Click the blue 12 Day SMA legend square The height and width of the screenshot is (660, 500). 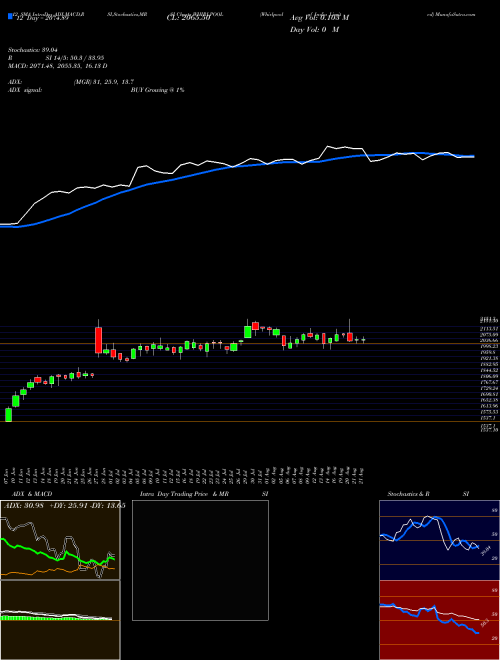tap(10, 17)
